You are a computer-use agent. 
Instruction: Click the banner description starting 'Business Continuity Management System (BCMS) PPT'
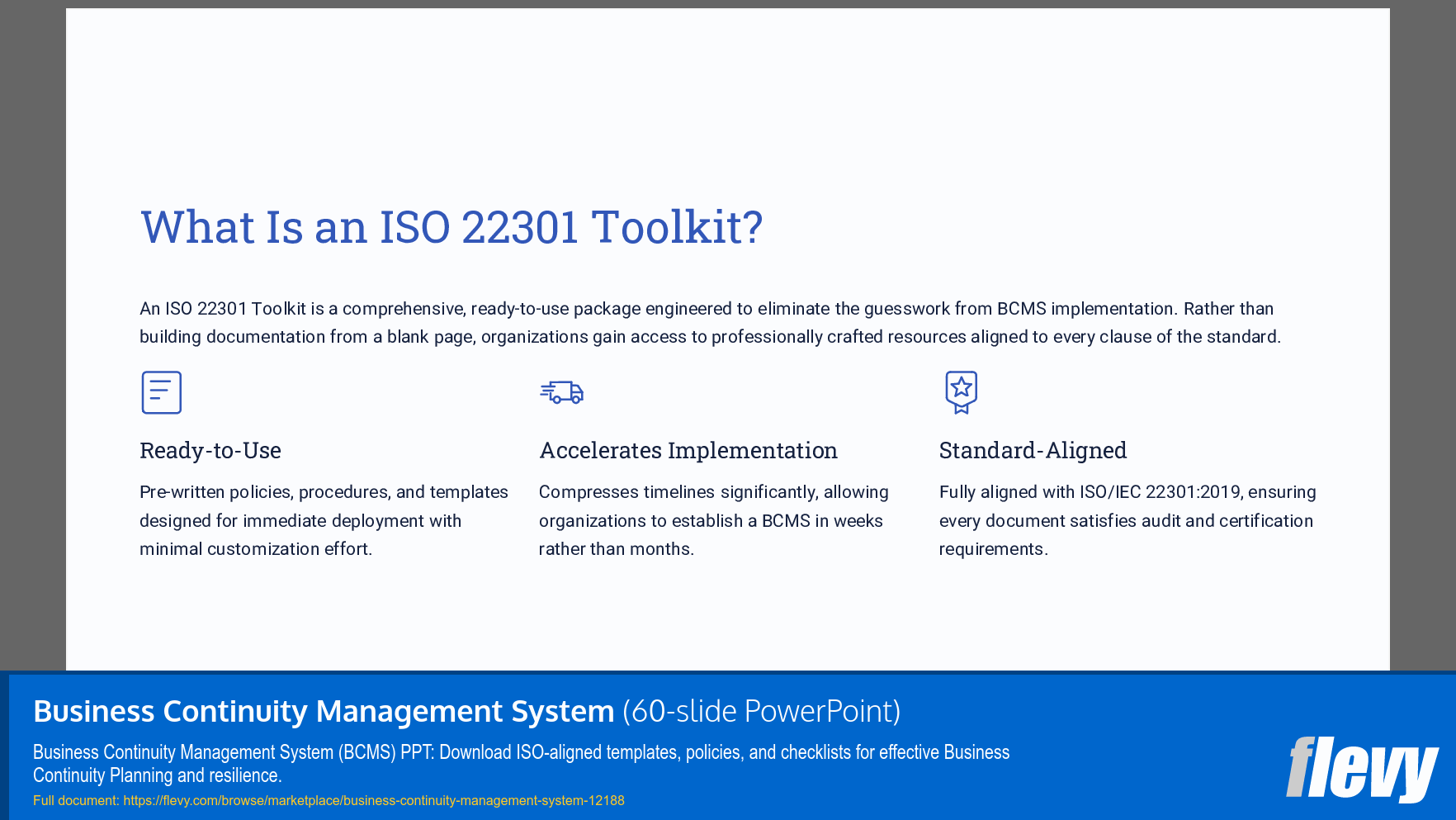(521, 764)
